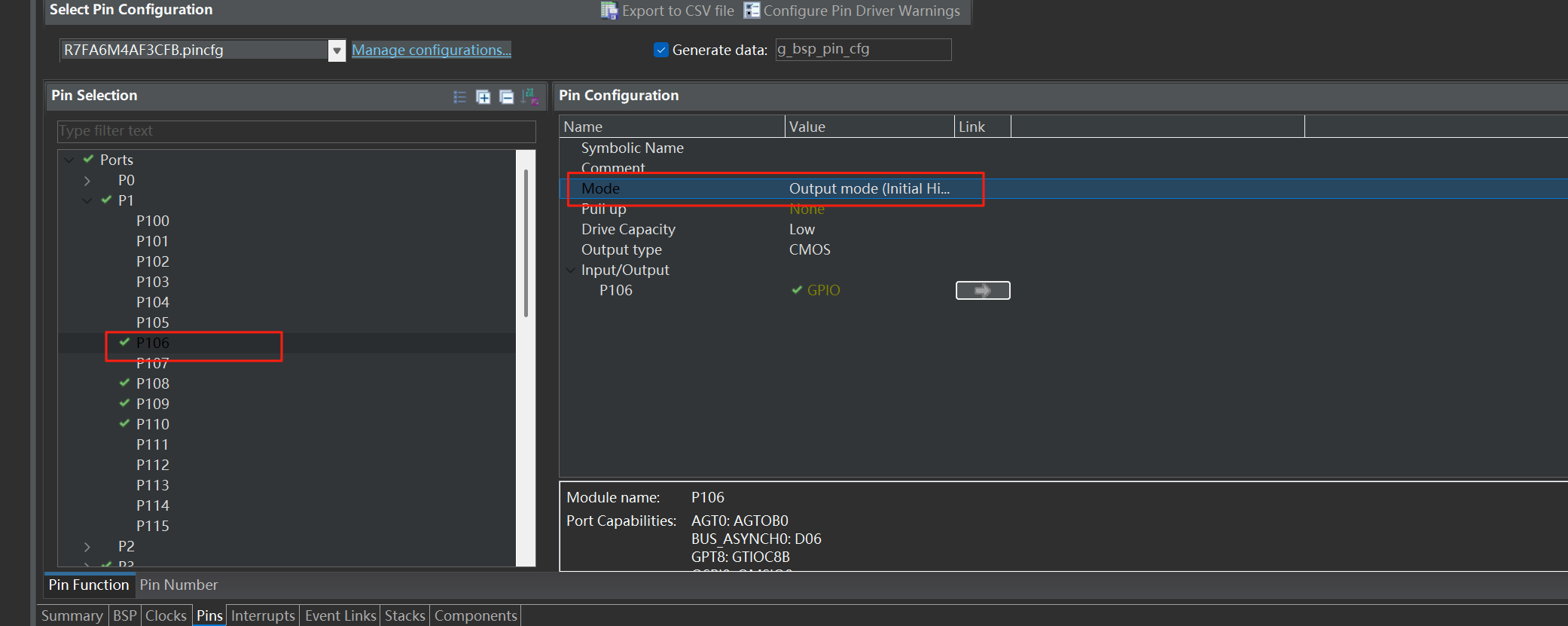
Task: Click the GPIO value for P106
Action: [823, 290]
